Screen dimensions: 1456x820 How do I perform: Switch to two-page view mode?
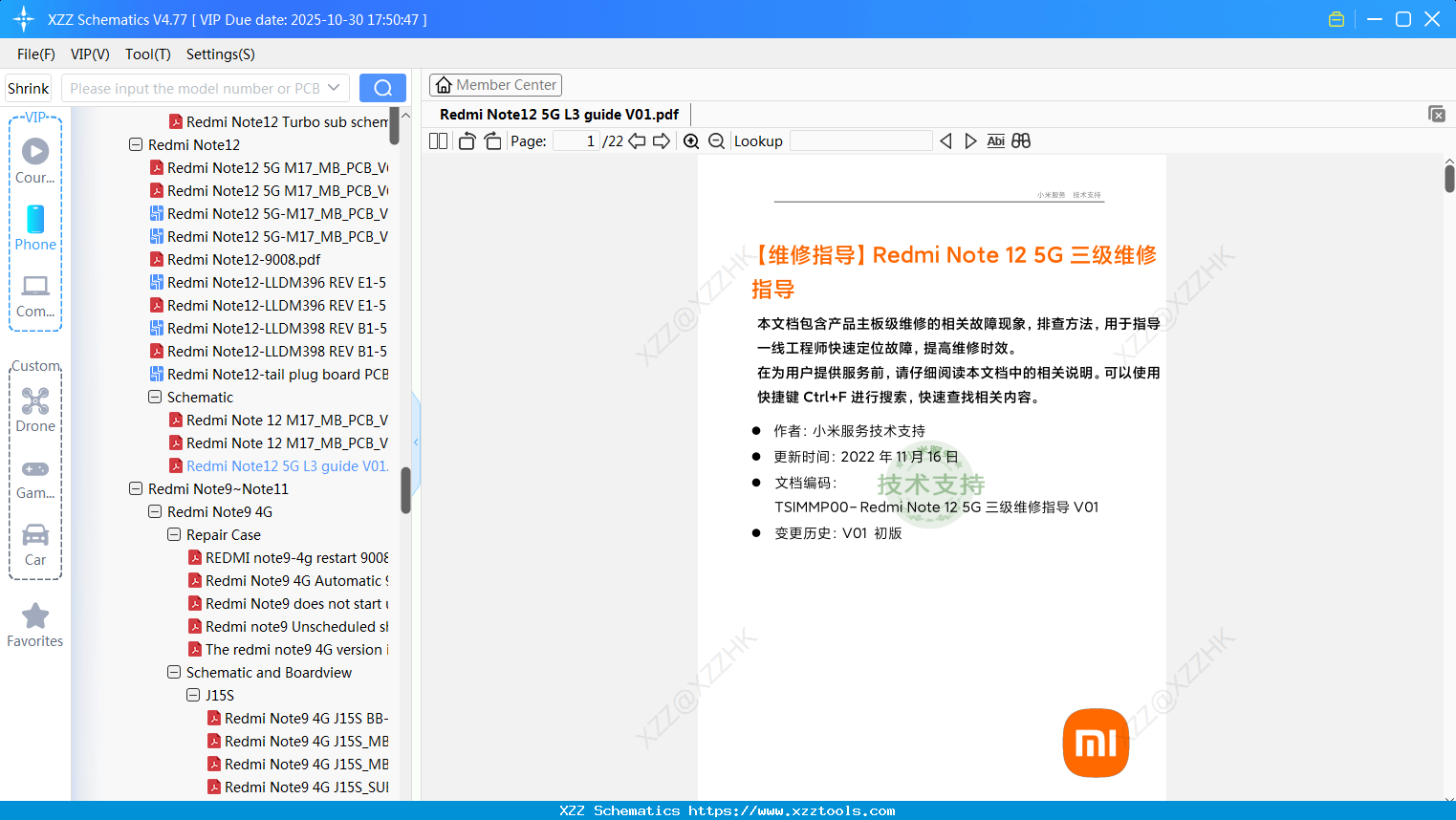pos(438,140)
